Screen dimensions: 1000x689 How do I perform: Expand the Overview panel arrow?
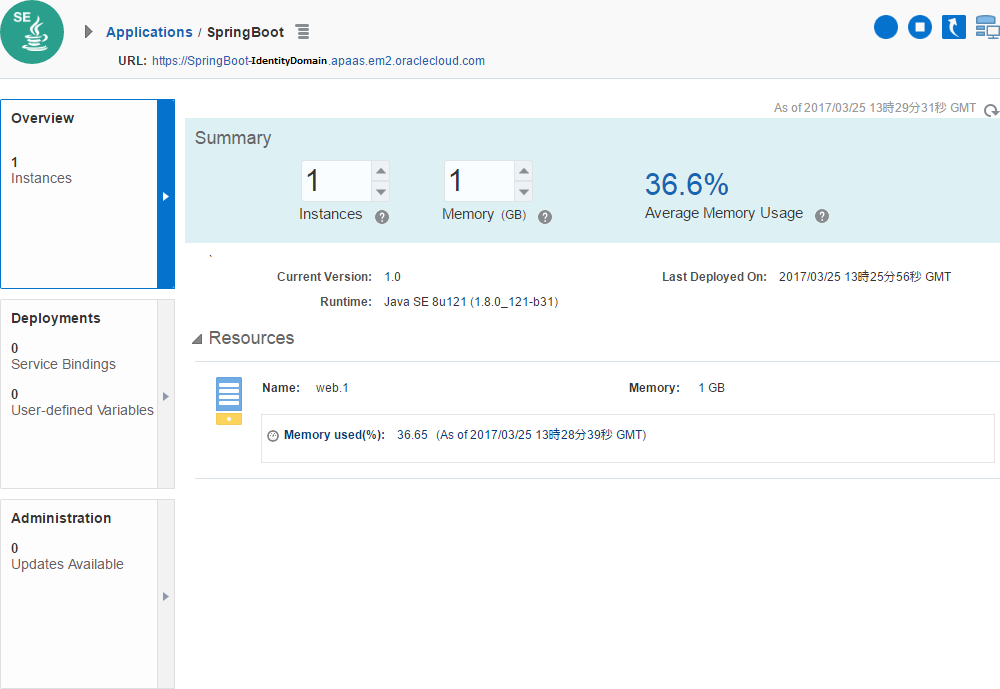pos(166,196)
